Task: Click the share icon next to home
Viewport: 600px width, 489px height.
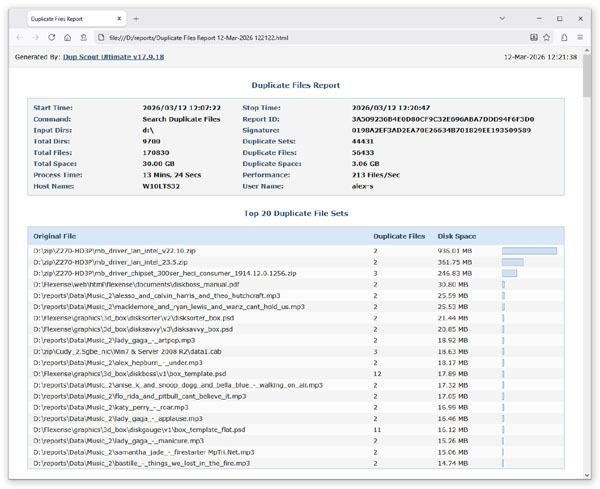Action: coord(83,37)
